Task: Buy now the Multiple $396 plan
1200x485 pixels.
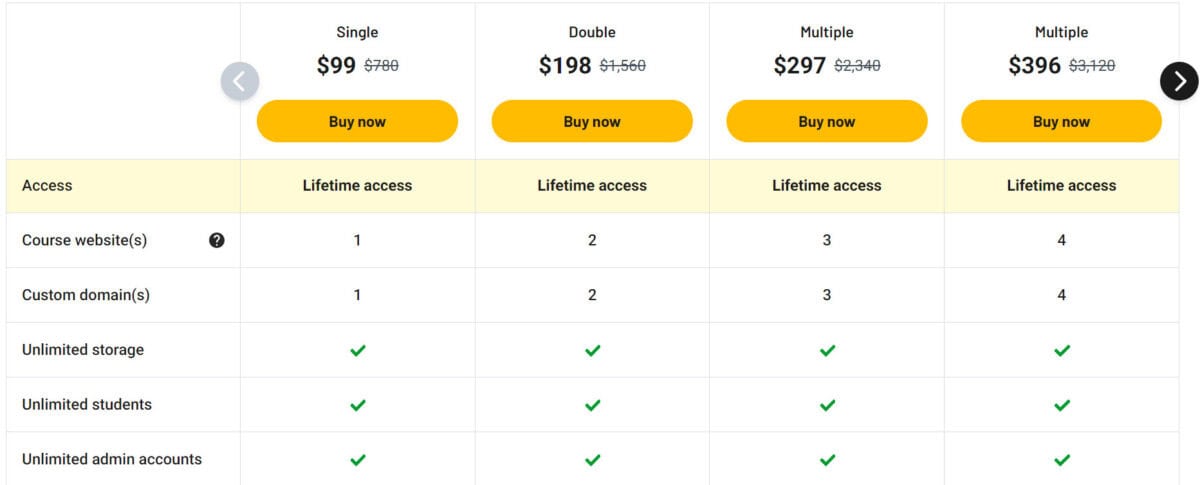Action: [1061, 121]
